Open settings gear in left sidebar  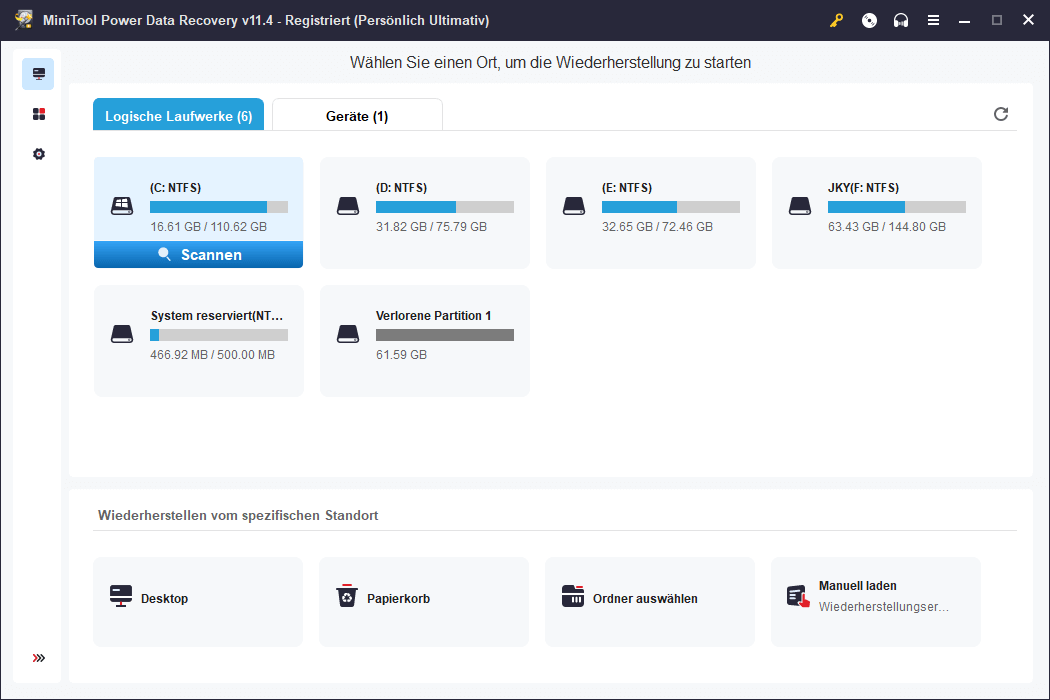pyautogui.click(x=39, y=154)
